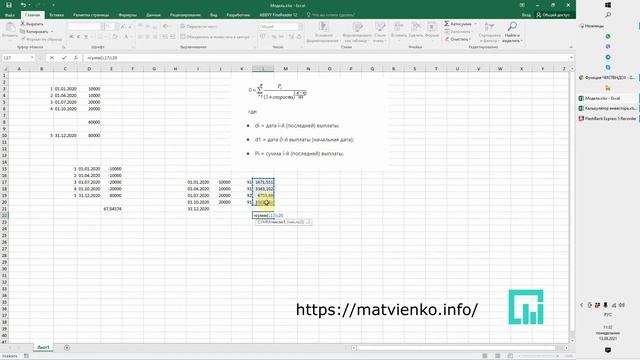This screenshot has width=640, height=360.
Task: Collapse the ribbon
Action: (571, 47)
